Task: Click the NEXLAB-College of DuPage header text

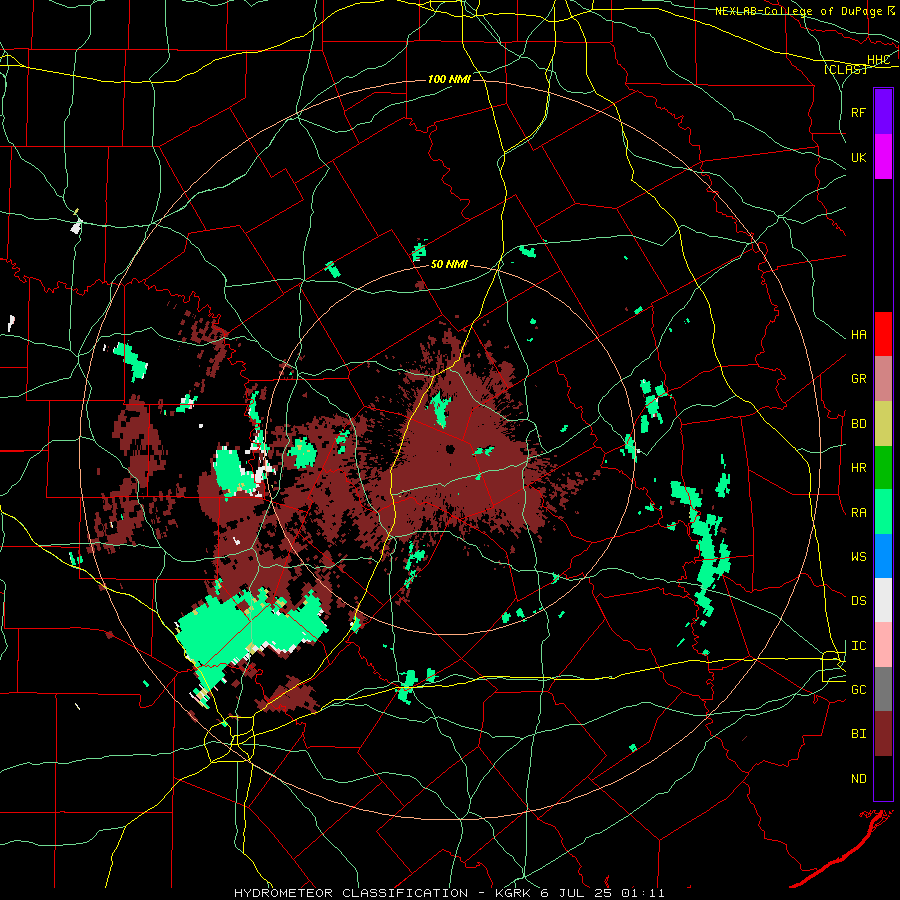Action: (x=799, y=11)
